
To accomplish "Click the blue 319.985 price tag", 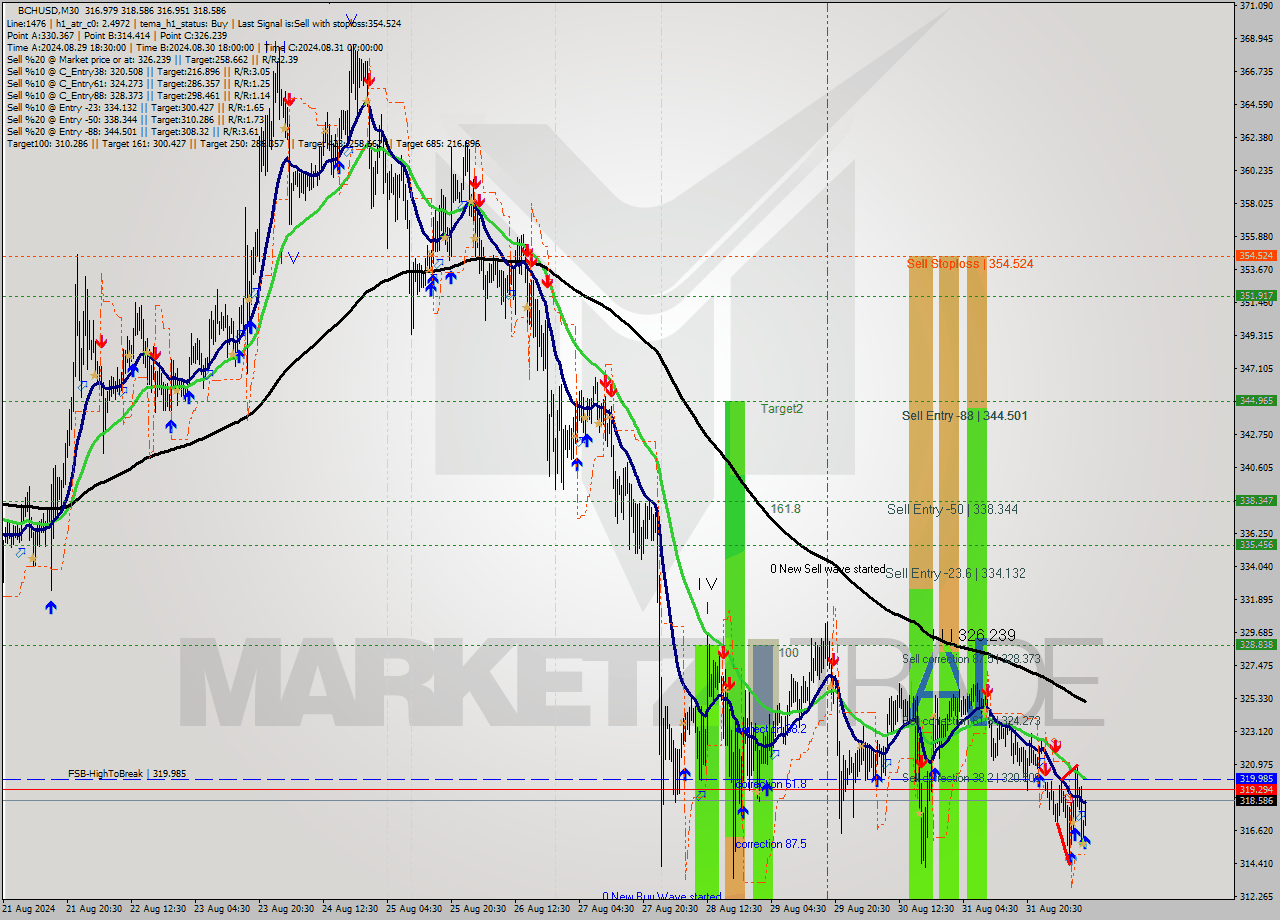I will click(1256, 778).
